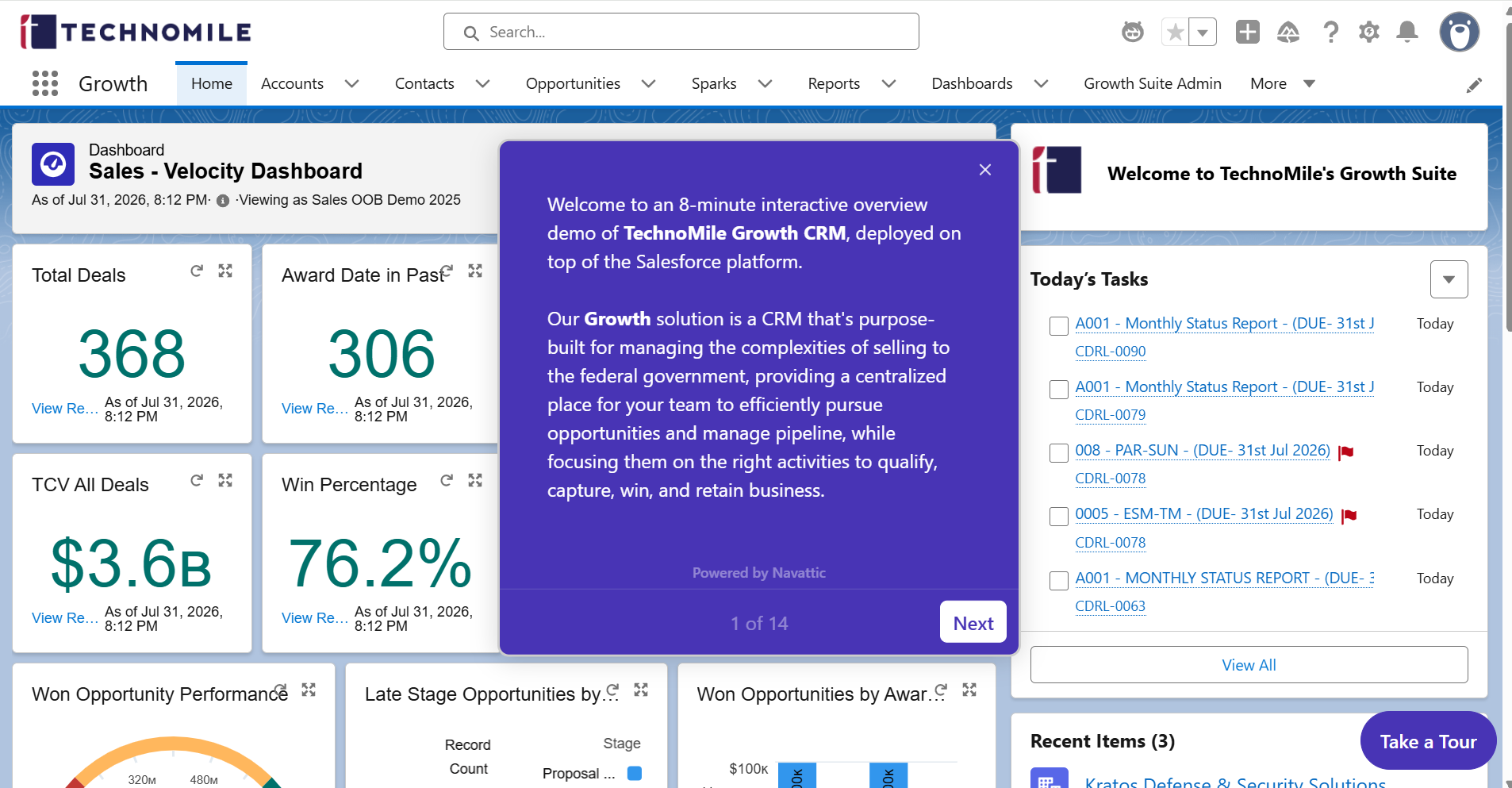
Task: Check the 008 - PAR-SUN task
Action: point(1059,453)
